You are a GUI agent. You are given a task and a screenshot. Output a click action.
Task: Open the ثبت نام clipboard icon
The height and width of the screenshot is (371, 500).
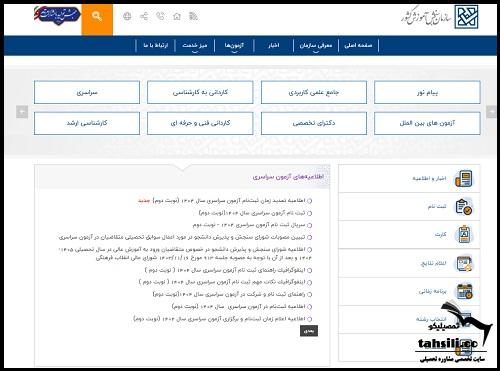[x=464, y=207]
